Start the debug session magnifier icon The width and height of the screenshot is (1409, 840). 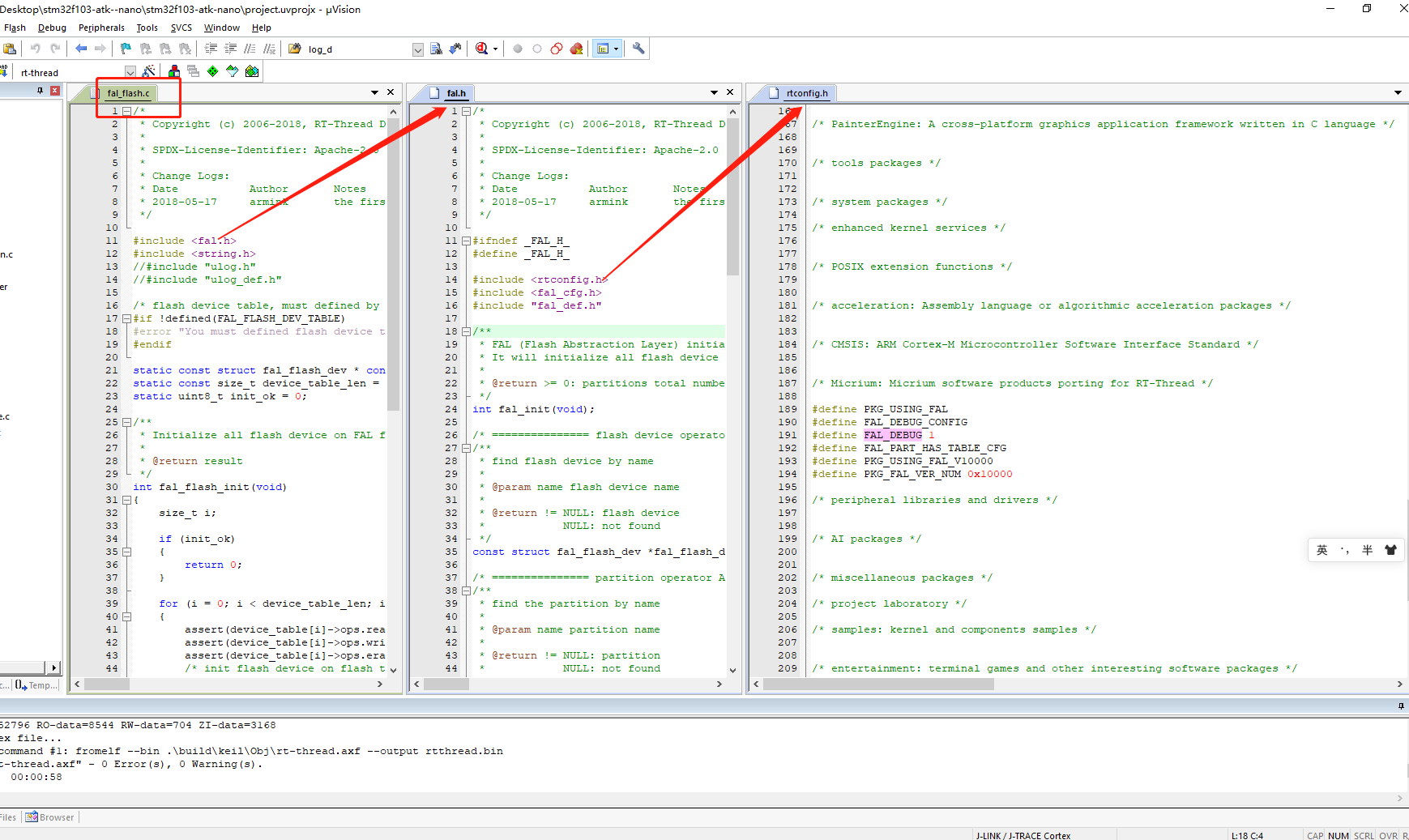point(482,49)
